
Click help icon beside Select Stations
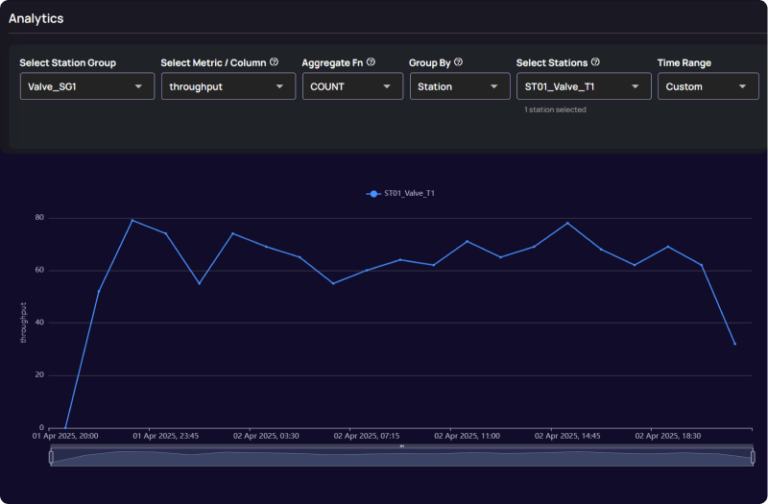coord(595,62)
